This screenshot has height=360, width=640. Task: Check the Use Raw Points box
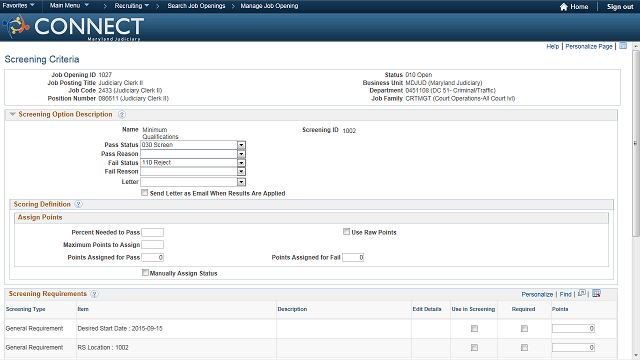click(346, 231)
